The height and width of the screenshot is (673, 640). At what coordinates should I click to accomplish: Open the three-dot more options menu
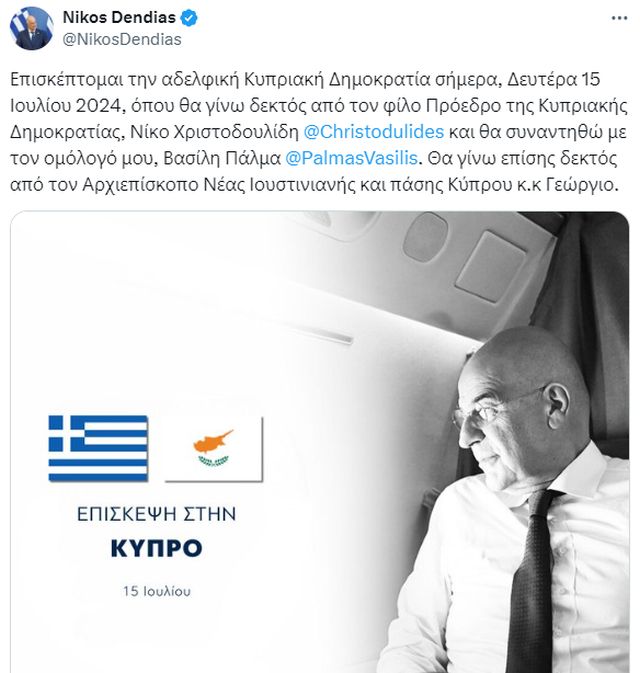click(619, 18)
